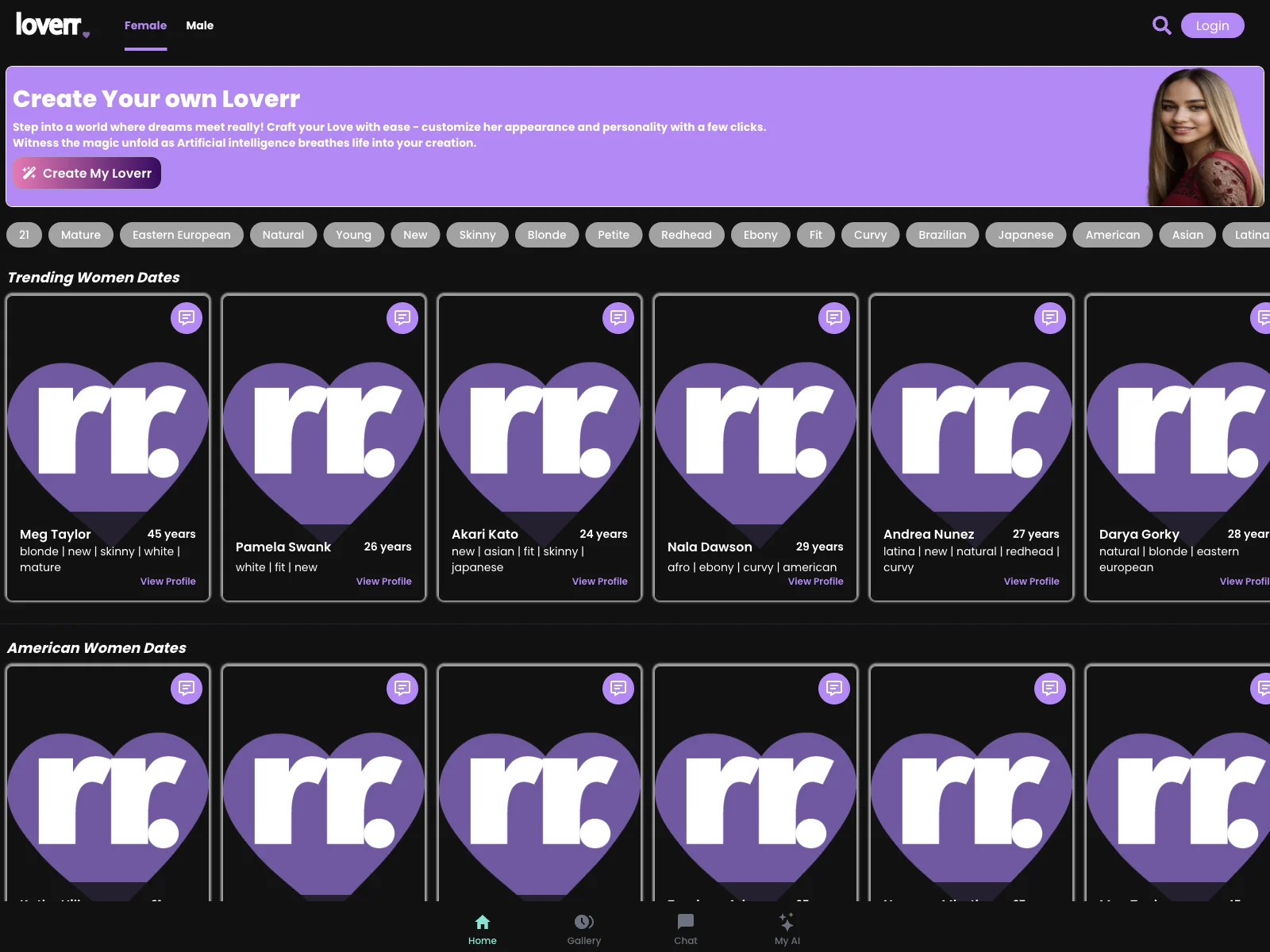
Task: Select the Eastern European filter tag
Action: [182, 235]
